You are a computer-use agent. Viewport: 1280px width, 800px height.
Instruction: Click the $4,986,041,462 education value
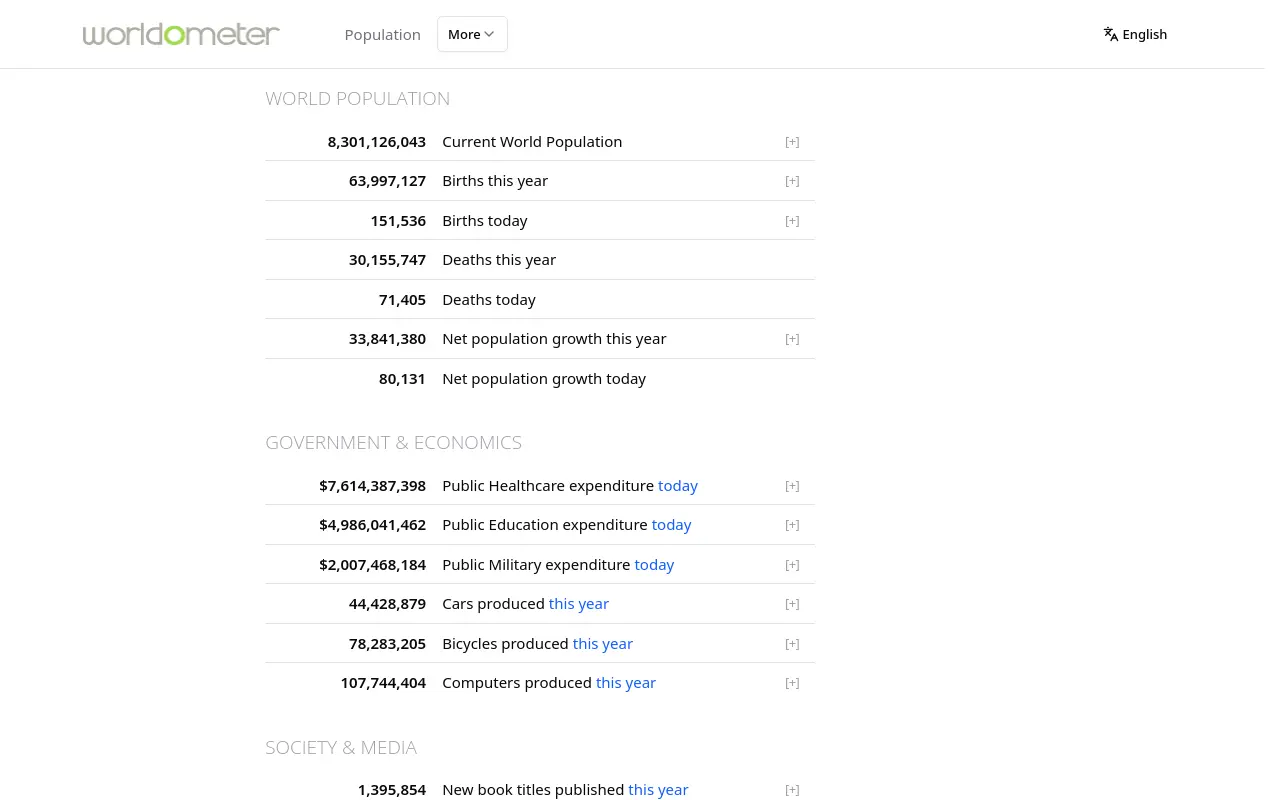coord(373,525)
